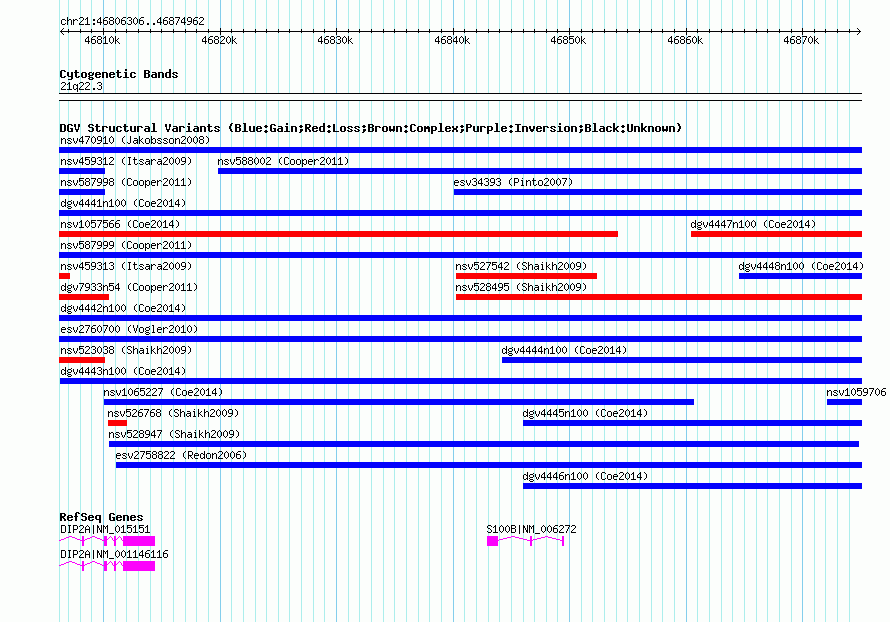Viewport: 890px width, 622px height.
Task: Open the dgv4442n100 (Coe2014) variant label
Action: click(x=123, y=308)
